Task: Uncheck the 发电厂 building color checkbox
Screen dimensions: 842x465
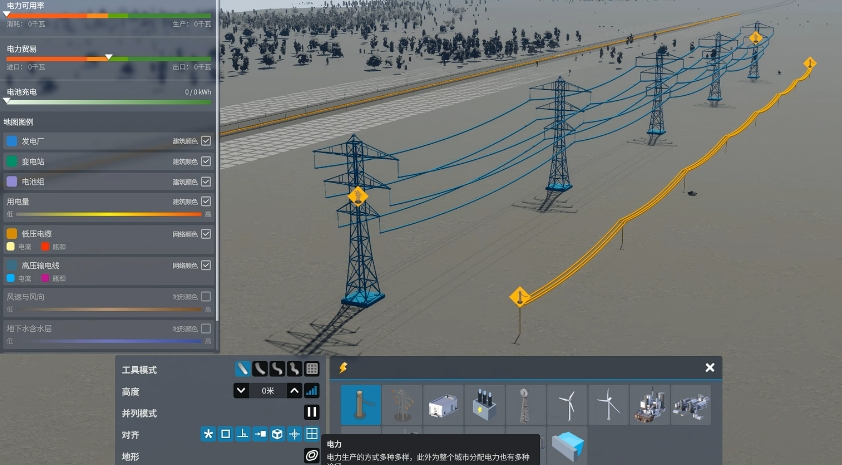Action: (206, 141)
